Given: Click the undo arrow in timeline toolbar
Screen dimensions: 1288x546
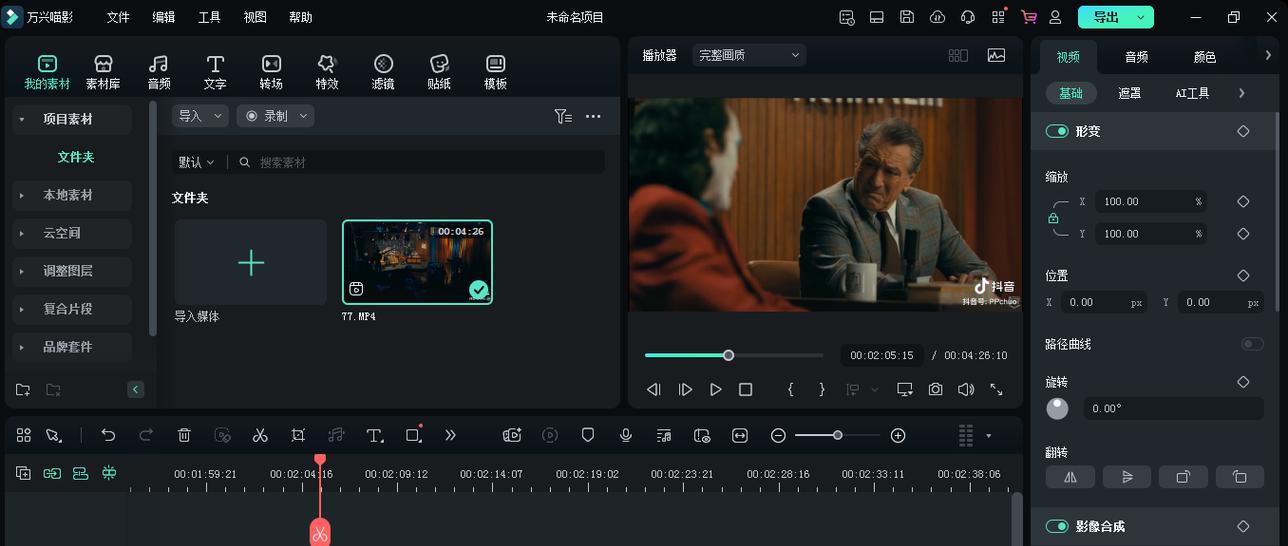Looking at the screenshot, I should (108, 435).
